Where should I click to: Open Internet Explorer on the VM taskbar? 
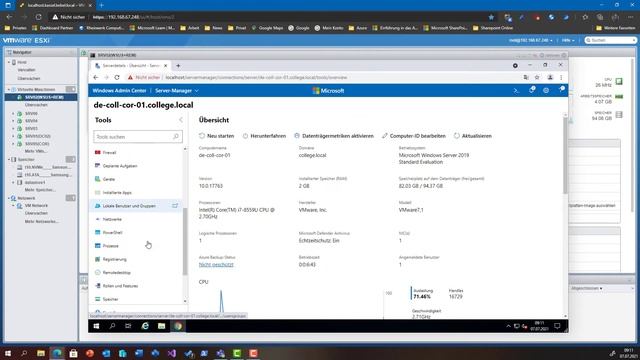coord(145,326)
